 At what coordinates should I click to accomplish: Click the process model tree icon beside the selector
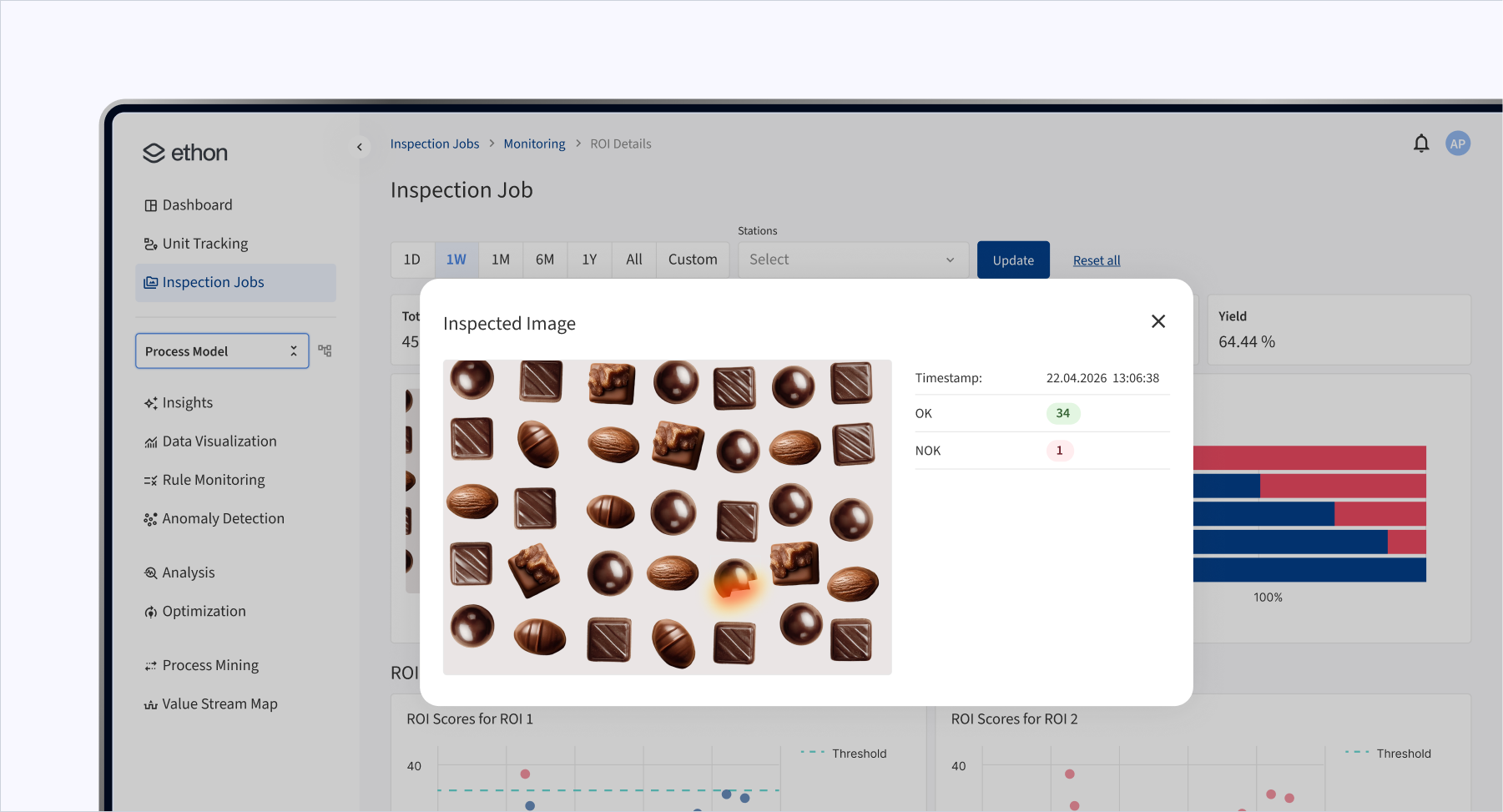coord(325,351)
